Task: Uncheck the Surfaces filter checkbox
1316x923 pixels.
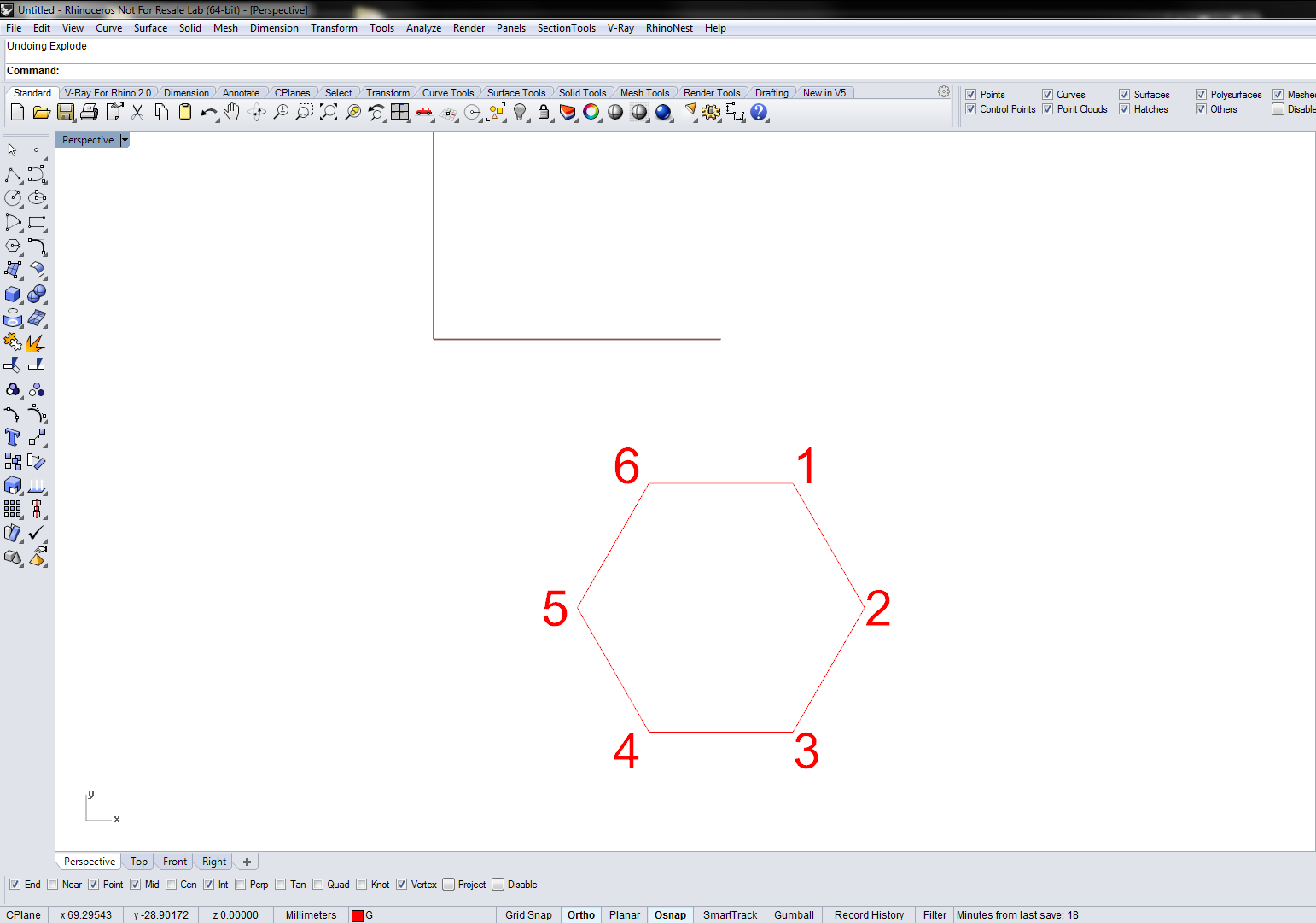Action: pos(1125,95)
